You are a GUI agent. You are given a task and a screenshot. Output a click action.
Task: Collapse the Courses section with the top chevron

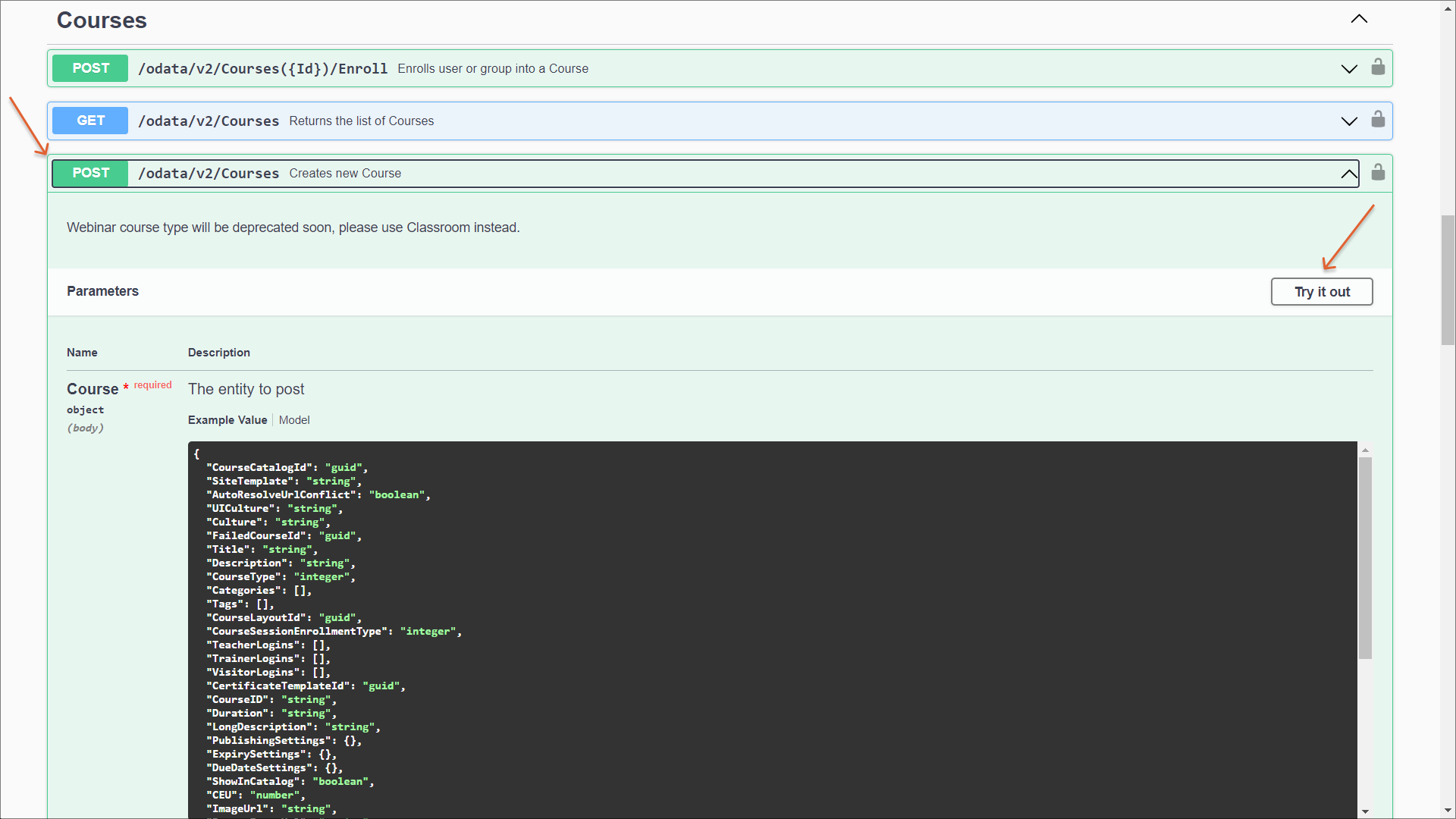pos(1359,19)
